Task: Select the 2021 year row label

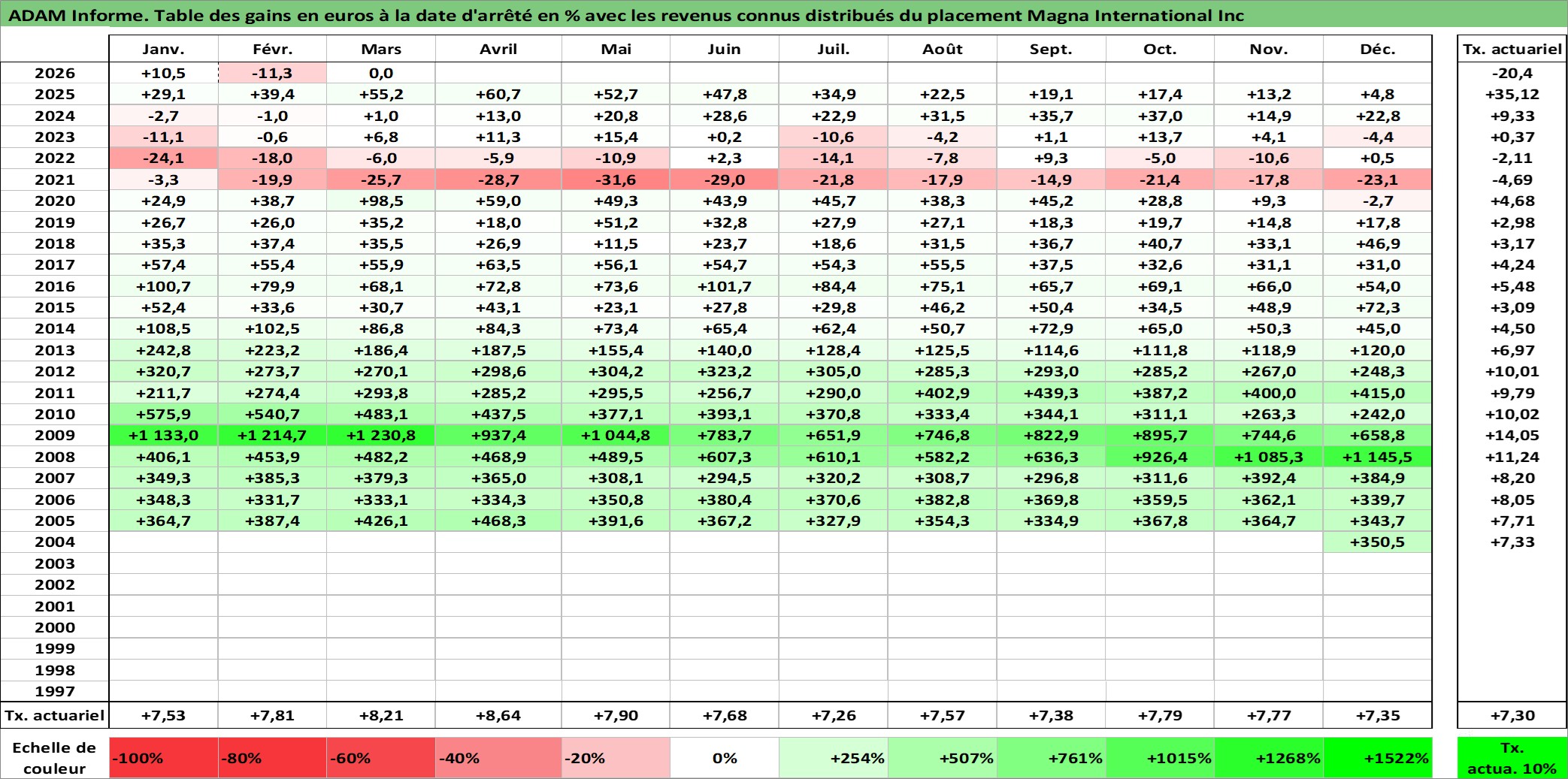Action: pos(54,180)
